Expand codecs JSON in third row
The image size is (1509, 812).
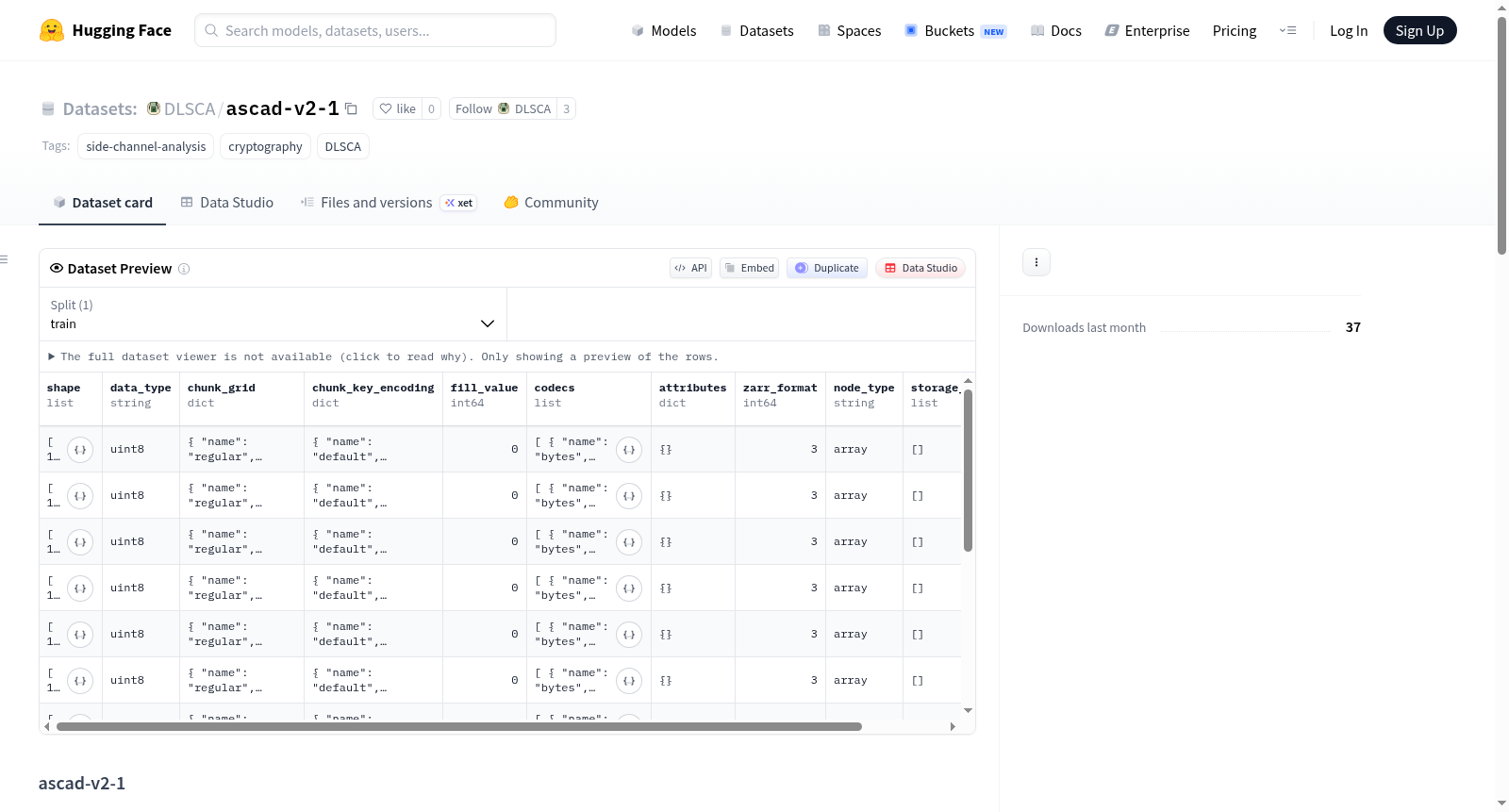click(629, 542)
